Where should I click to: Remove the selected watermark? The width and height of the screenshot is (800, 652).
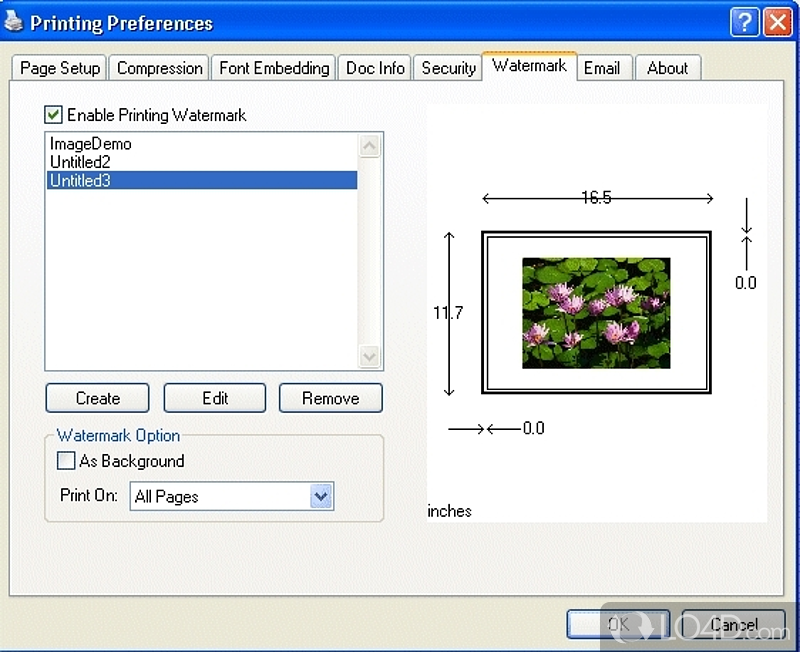(x=331, y=398)
